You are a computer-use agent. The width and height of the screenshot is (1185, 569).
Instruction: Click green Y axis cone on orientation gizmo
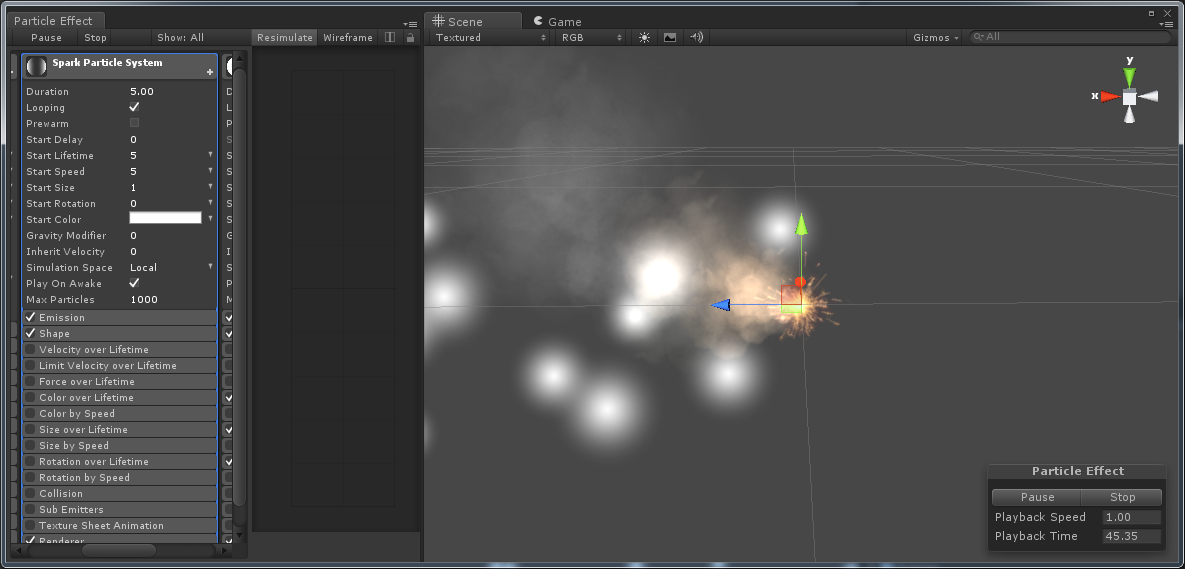coord(1129,77)
